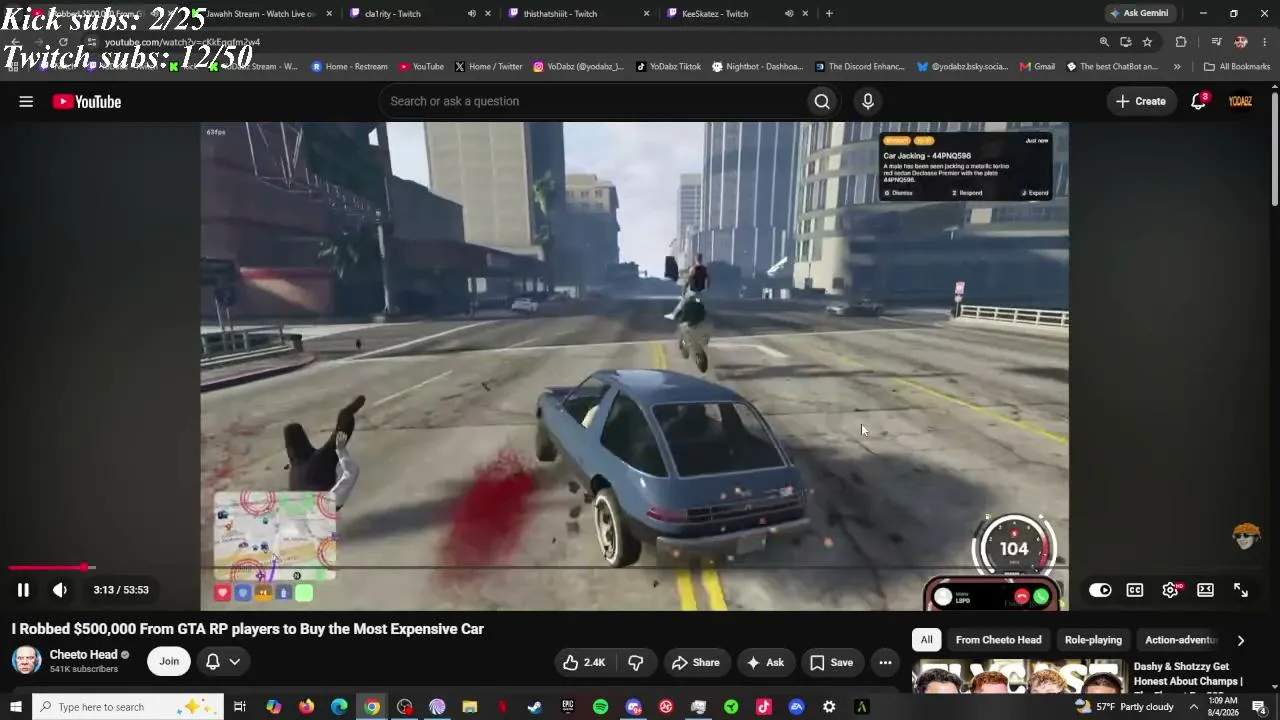Join the Cheeto Head channel membership
The image size is (1280, 720).
pyautogui.click(x=169, y=661)
